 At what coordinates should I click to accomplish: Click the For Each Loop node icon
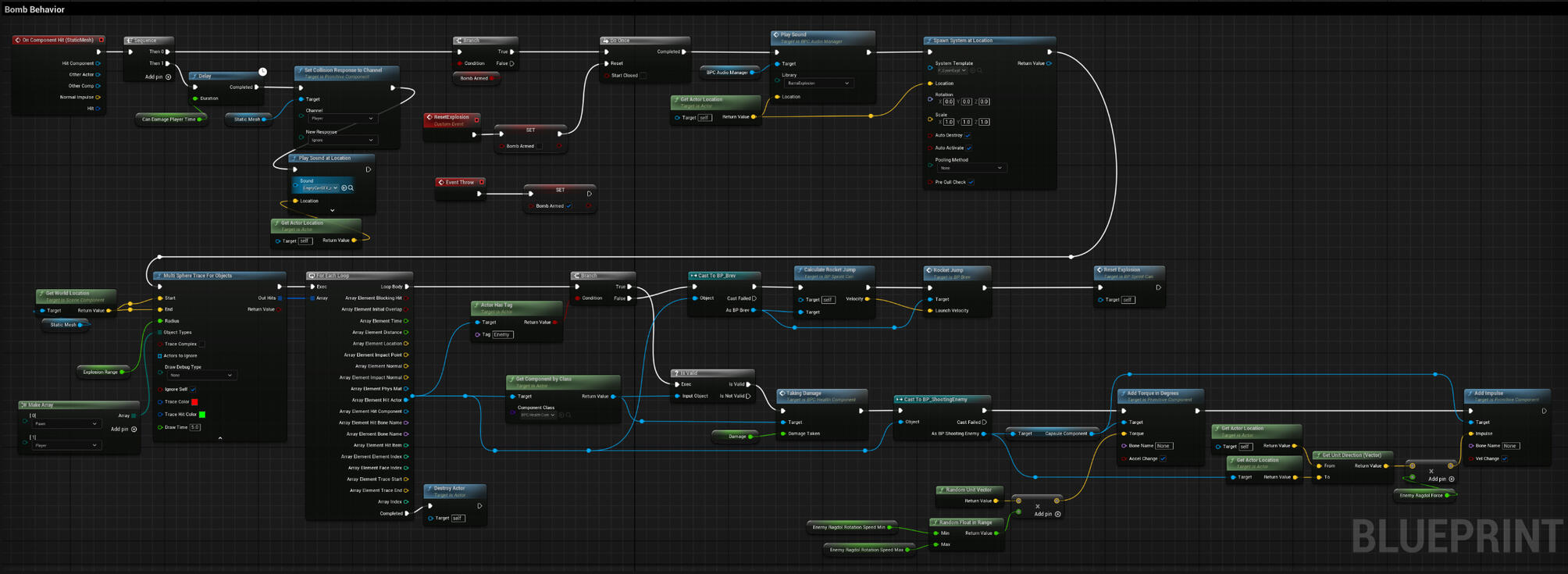coord(312,276)
